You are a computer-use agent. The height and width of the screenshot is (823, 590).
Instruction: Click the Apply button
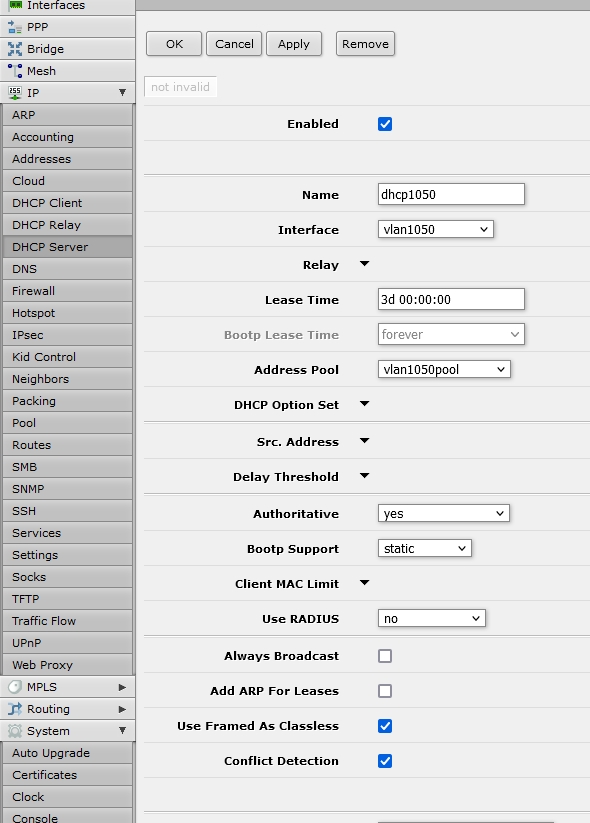294,44
